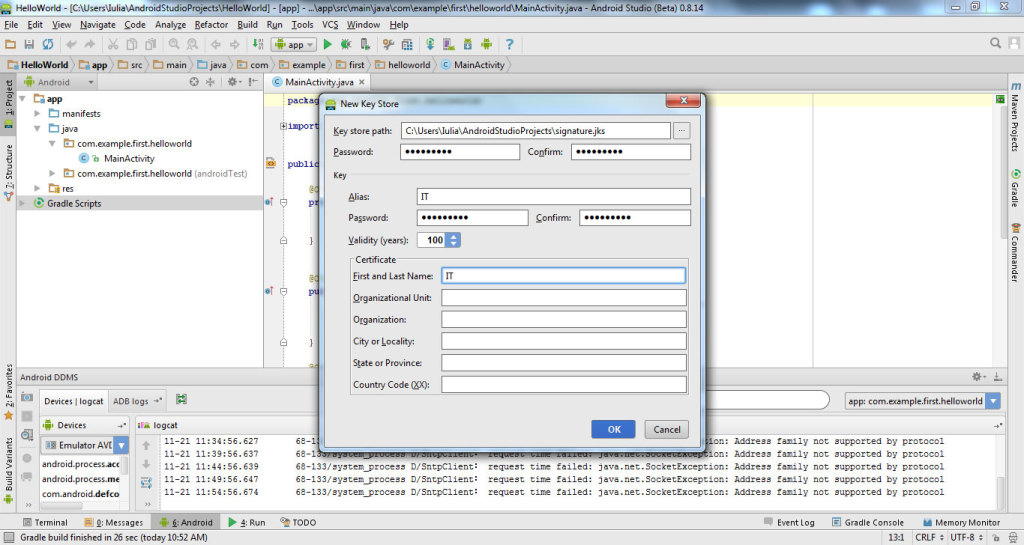Image resolution: width=1024 pixels, height=545 pixels.
Task: Click the restore layout icon beside ADB logs
Action: click(182, 399)
